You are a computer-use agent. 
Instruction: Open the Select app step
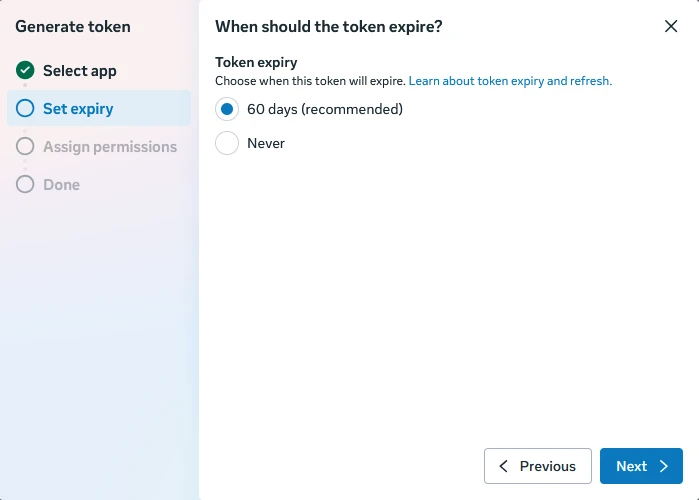click(x=80, y=70)
